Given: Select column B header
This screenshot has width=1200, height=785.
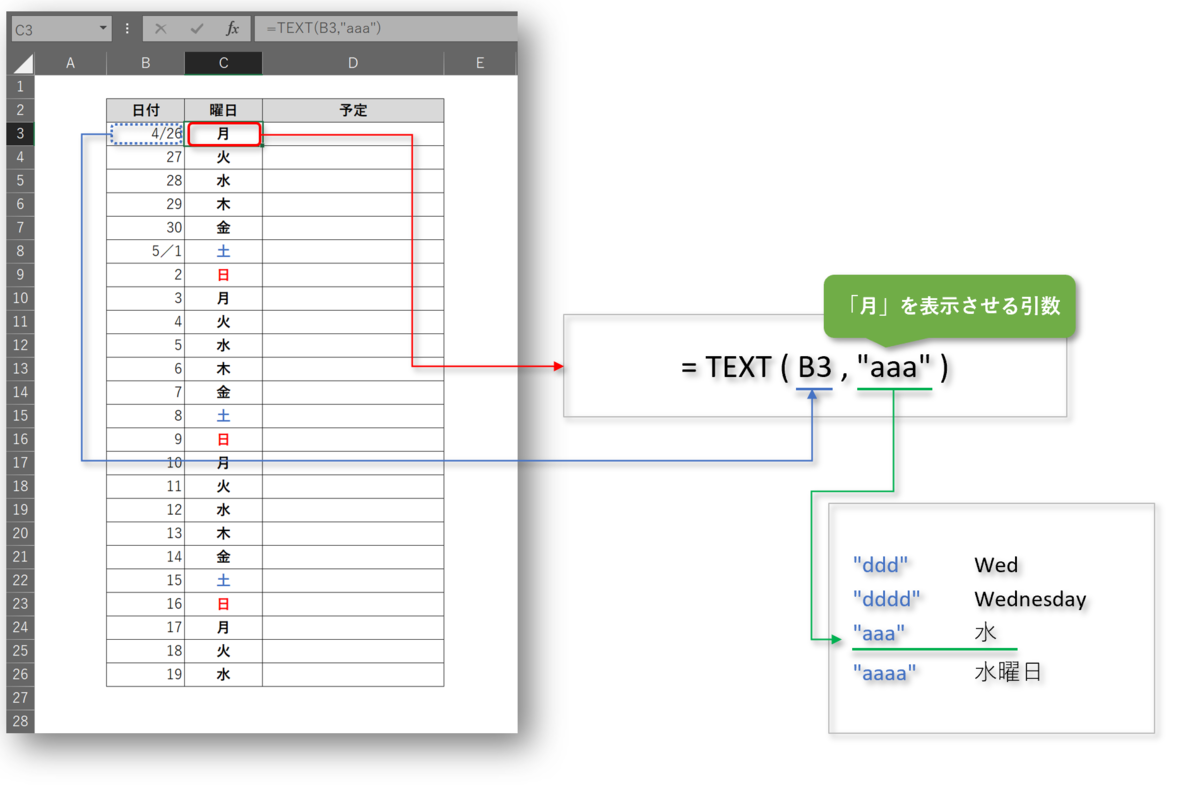Looking at the screenshot, I should [x=145, y=63].
